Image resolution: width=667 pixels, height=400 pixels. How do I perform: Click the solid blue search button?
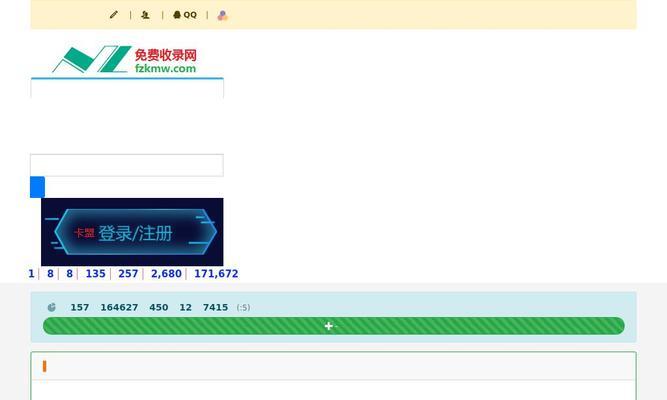(37, 187)
